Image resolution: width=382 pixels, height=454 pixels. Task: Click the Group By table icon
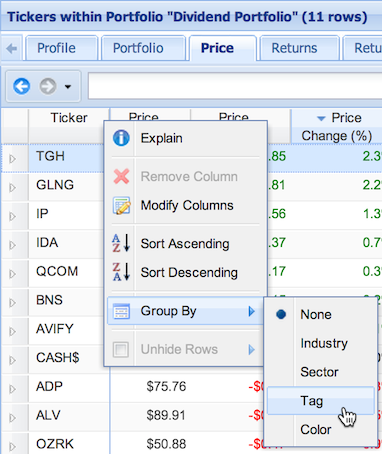pos(121,311)
